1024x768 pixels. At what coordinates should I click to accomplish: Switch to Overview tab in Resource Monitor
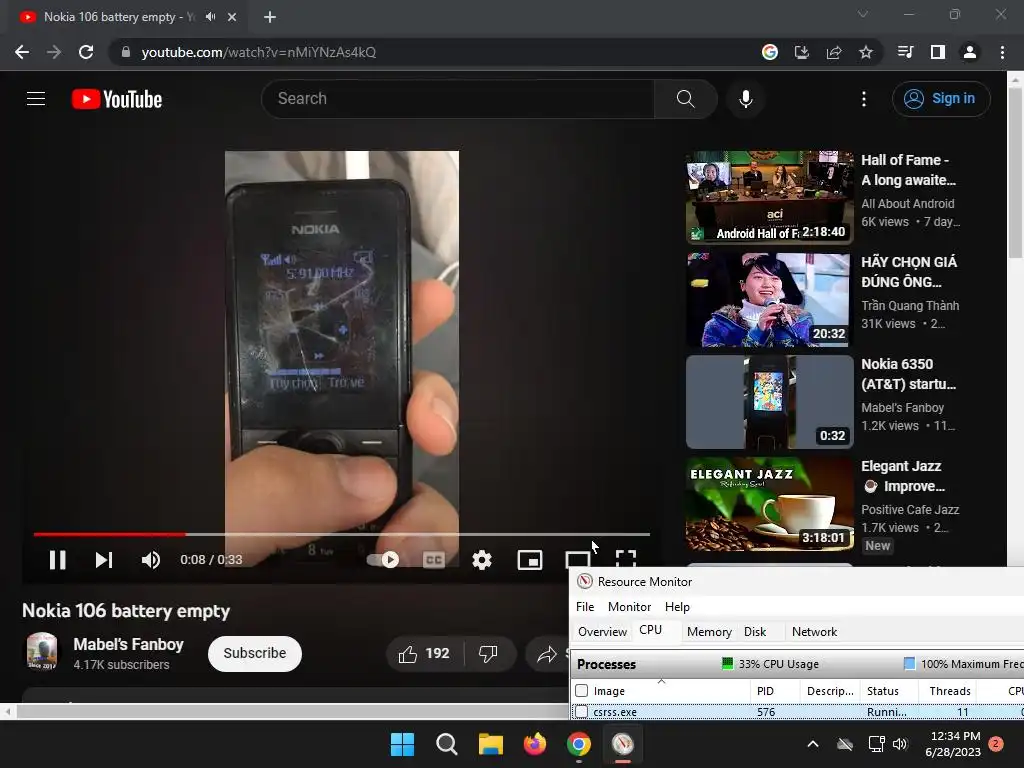[602, 632]
